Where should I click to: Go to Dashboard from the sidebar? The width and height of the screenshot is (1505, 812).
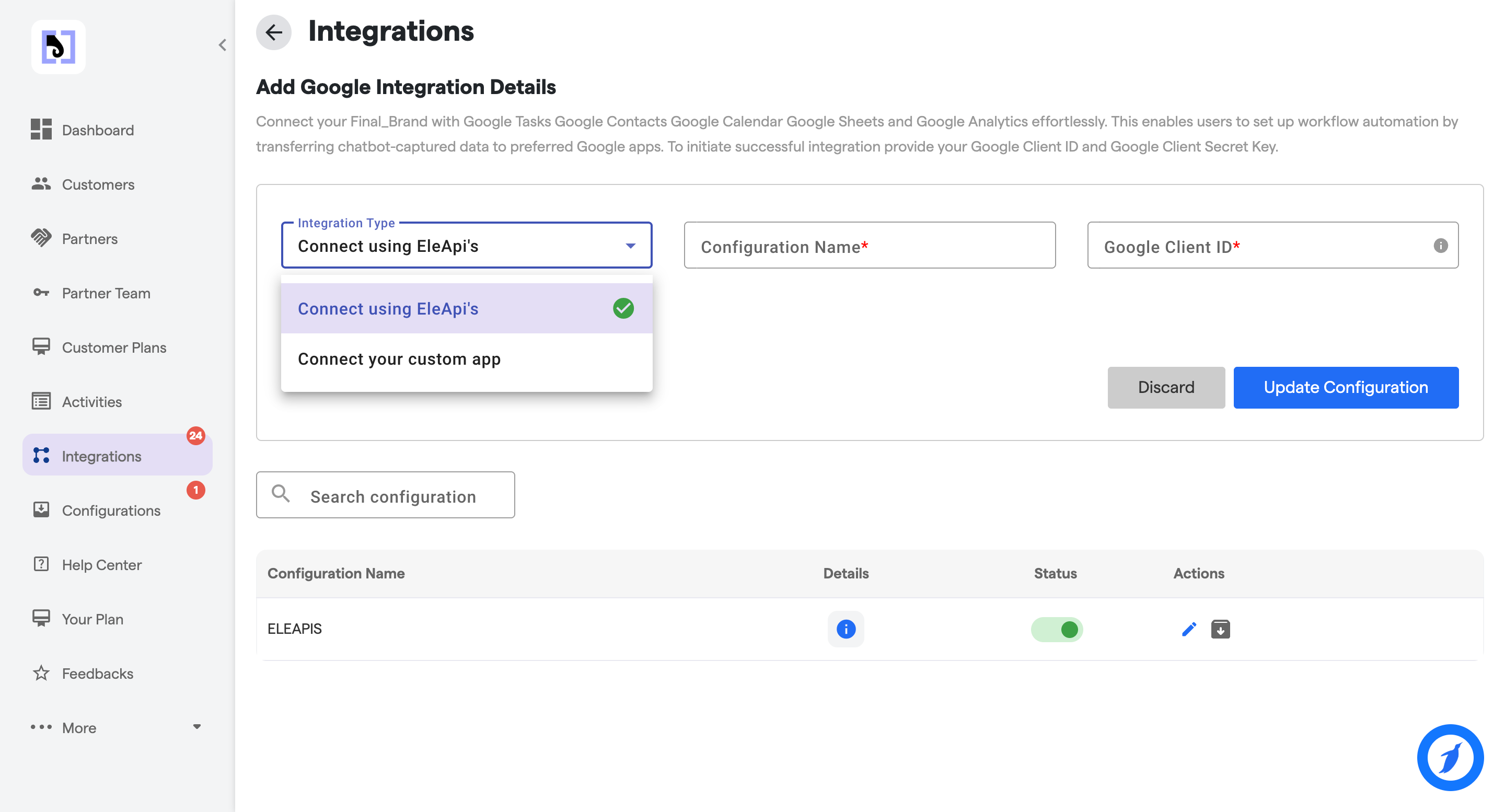pos(98,130)
